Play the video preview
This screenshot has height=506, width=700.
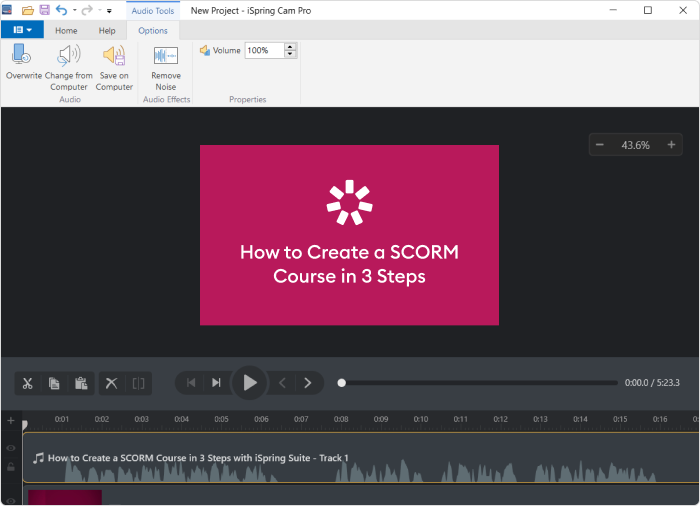[250, 383]
